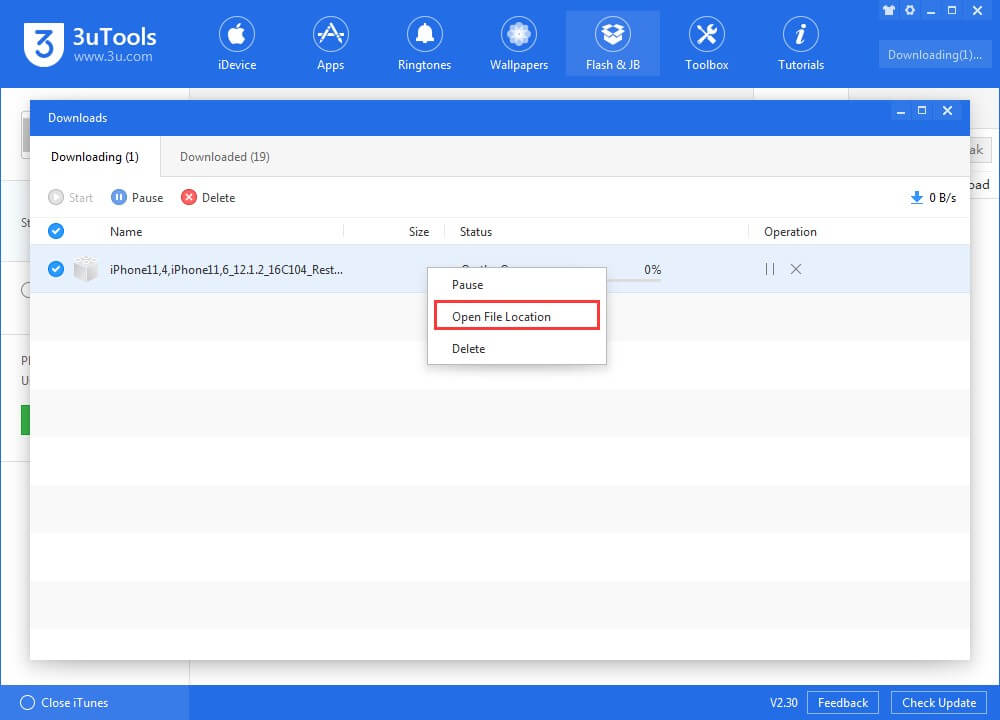Pause the iPhone11,4 firmware row via operation icon
The image size is (1000, 720).
(770, 269)
